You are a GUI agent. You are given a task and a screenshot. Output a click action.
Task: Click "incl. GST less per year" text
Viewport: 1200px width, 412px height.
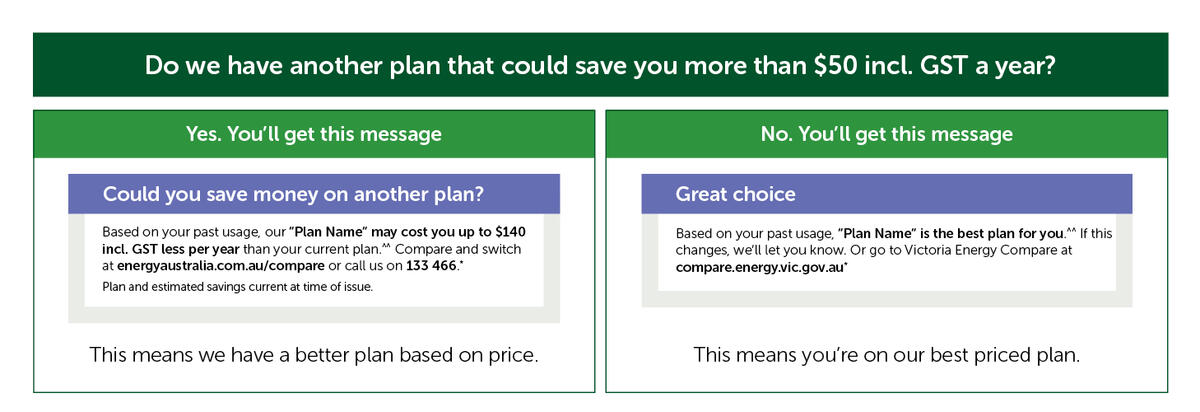[x=171, y=249]
